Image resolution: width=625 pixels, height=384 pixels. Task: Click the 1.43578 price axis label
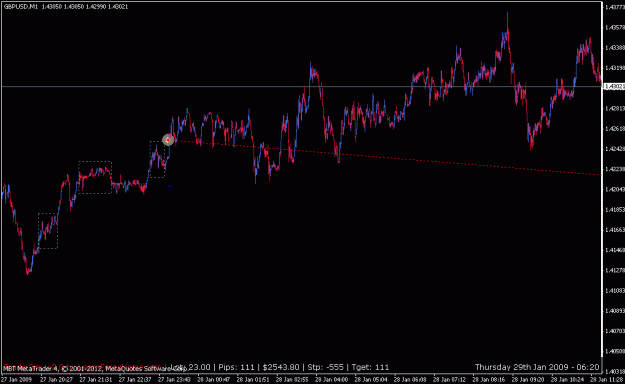click(614, 27)
